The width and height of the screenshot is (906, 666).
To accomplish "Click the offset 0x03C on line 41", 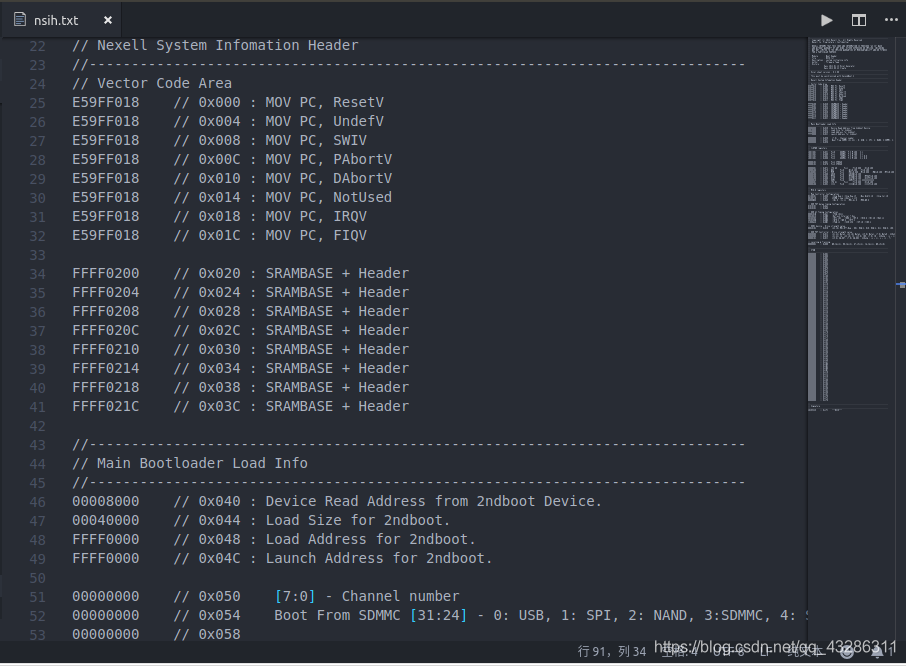I will [x=220, y=407].
